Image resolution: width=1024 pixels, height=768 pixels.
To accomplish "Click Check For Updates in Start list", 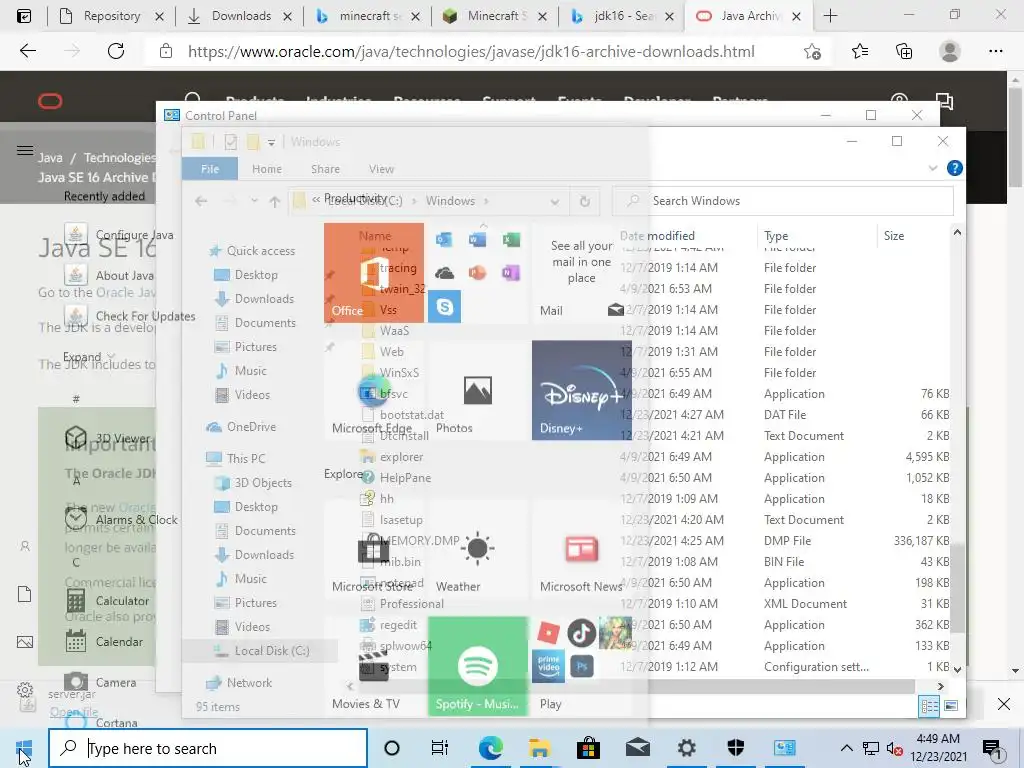I will [x=130, y=316].
